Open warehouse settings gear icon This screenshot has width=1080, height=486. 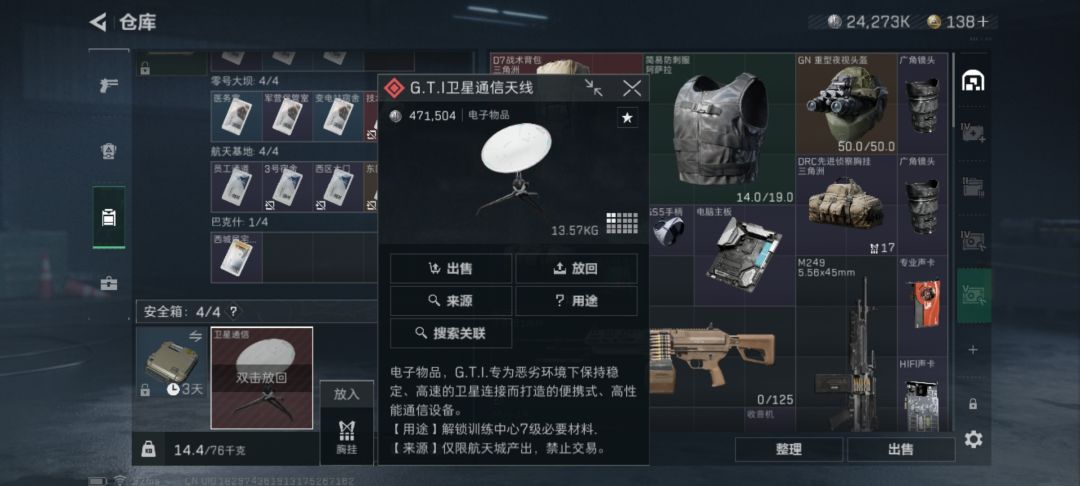973,439
